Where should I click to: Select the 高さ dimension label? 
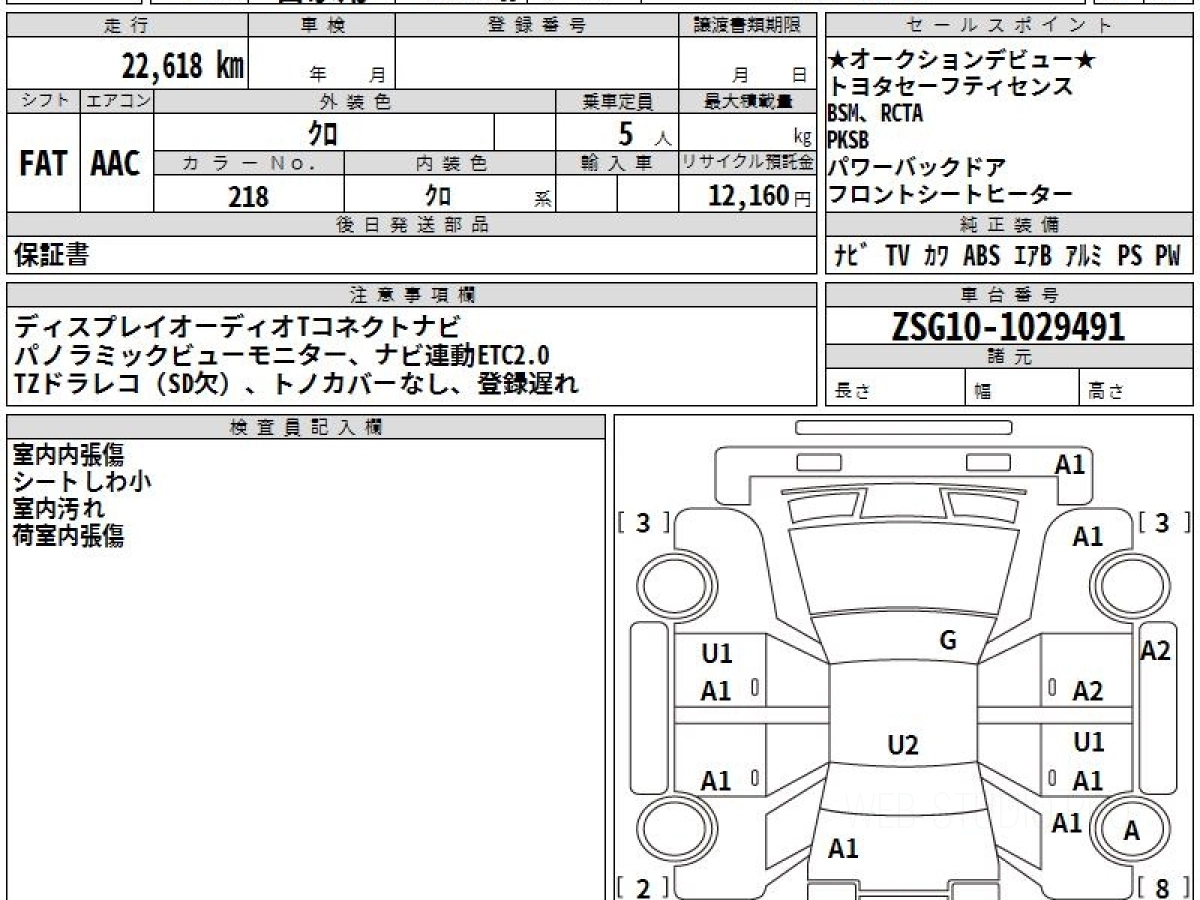1107,392
